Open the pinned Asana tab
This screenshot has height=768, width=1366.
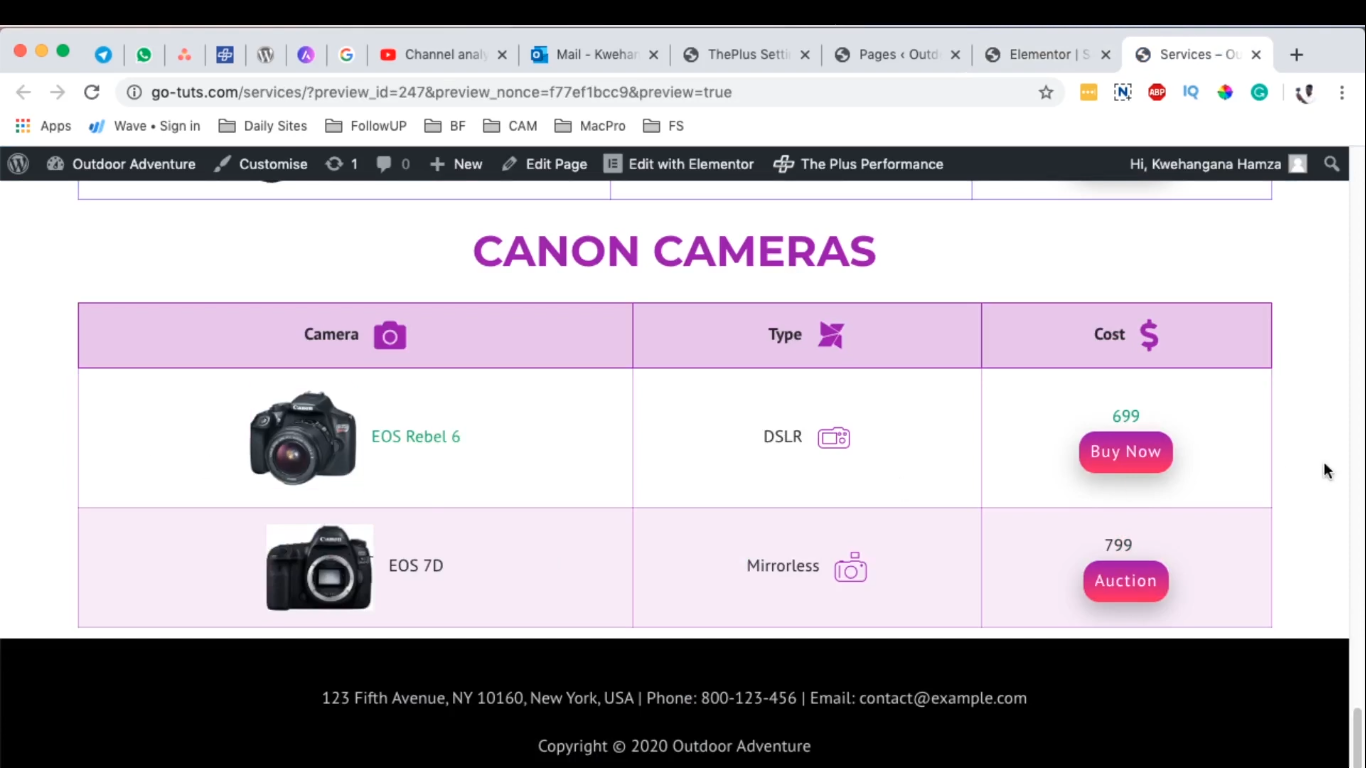[184, 55]
